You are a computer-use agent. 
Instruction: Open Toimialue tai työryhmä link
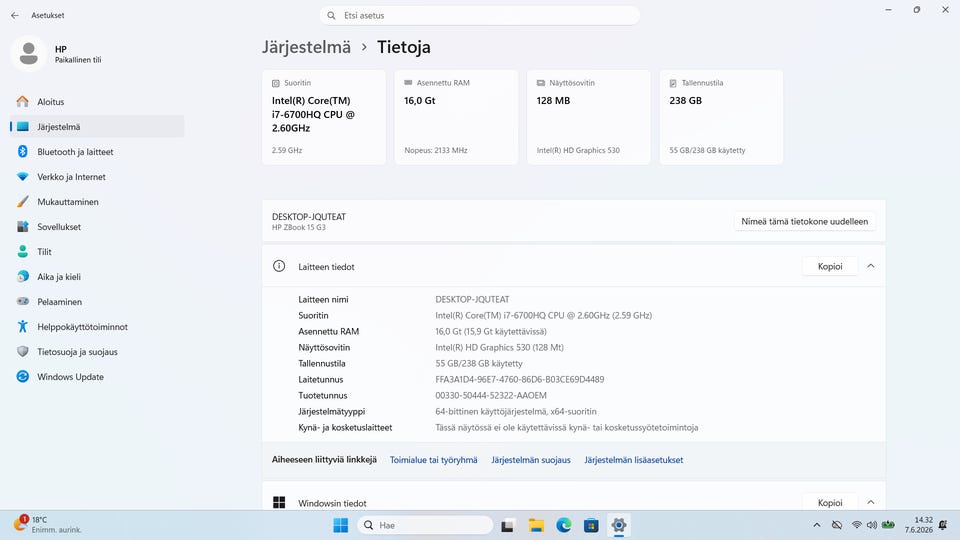pyautogui.click(x=433, y=460)
